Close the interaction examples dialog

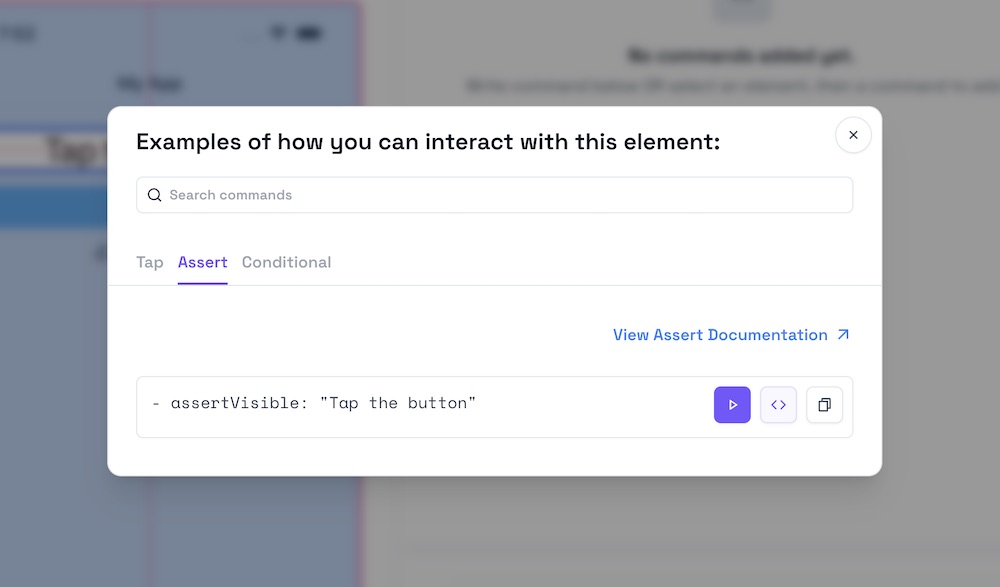(x=853, y=135)
